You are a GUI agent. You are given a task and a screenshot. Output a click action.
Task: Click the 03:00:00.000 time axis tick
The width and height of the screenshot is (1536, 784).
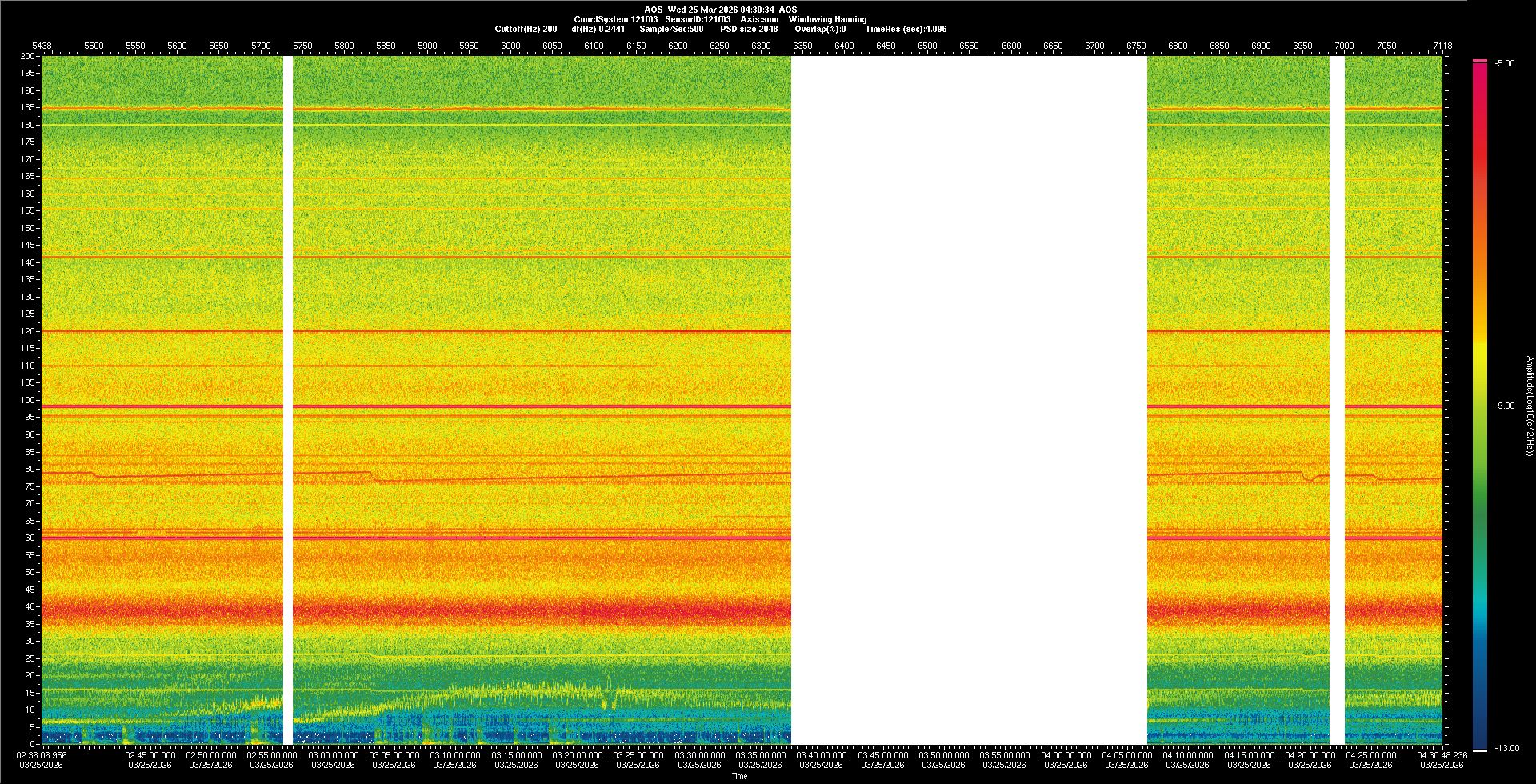click(334, 755)
